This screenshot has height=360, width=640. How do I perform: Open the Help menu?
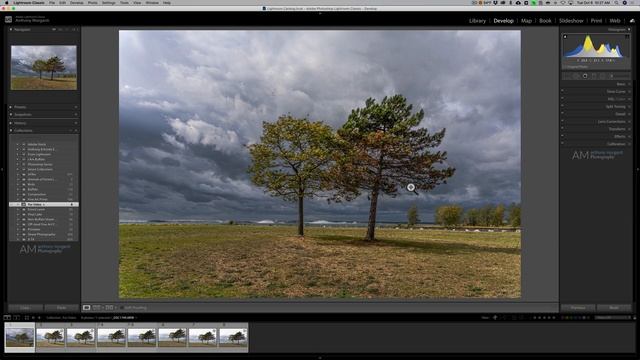pyautogui.click(x=167, y=2)
